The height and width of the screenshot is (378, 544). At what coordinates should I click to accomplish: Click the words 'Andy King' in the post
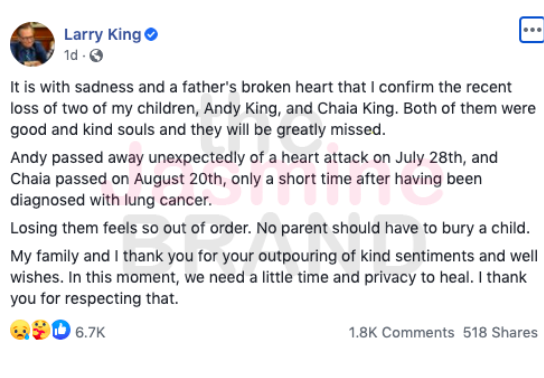242,109
